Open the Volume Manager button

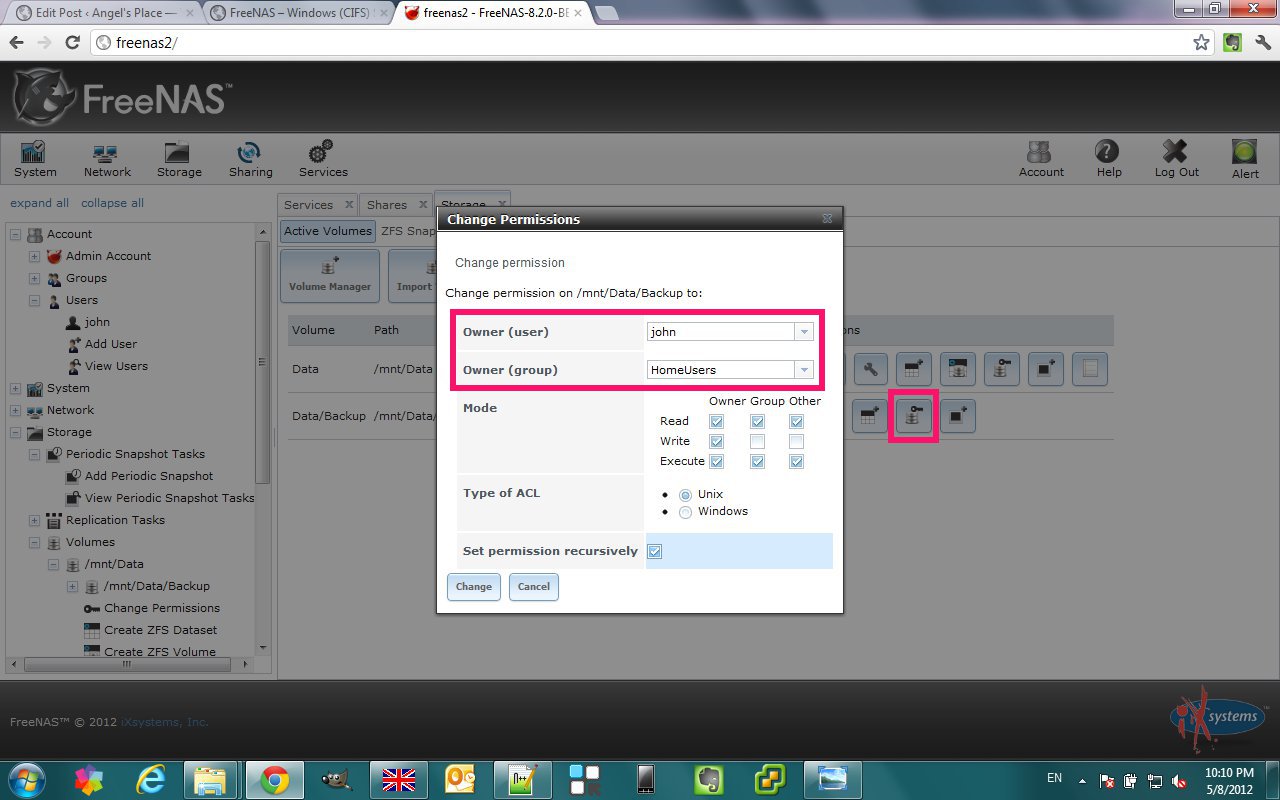pyautogui.click(x=330, y=276)
